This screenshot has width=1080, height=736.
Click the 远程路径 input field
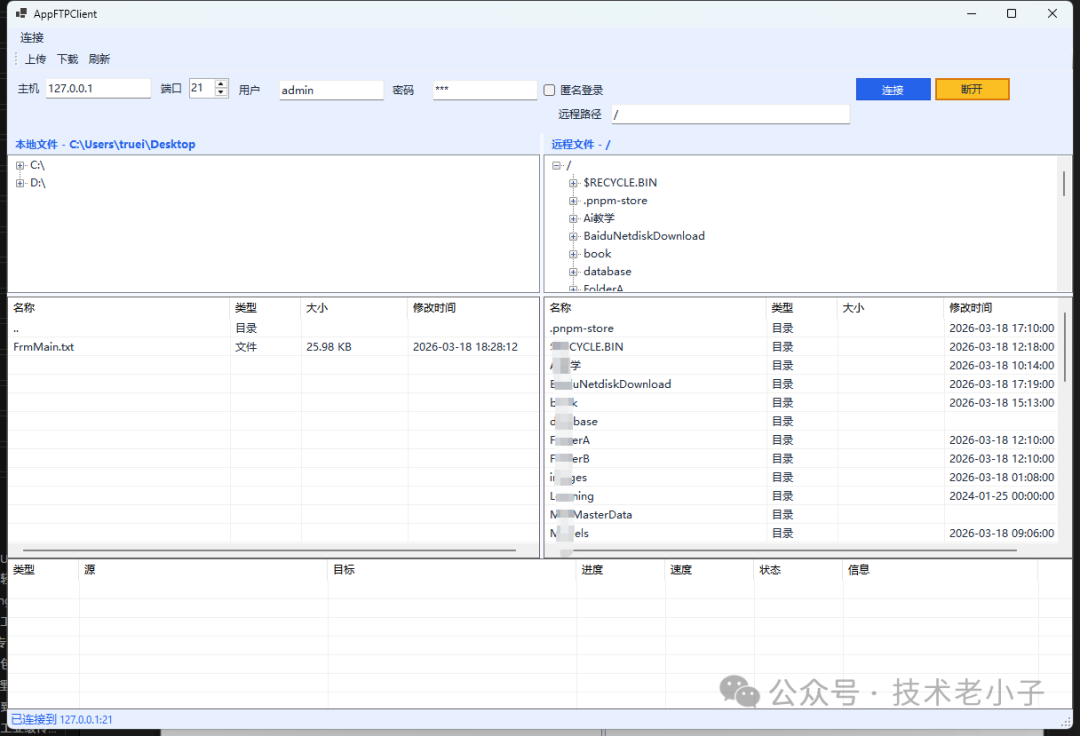[730, 115]
